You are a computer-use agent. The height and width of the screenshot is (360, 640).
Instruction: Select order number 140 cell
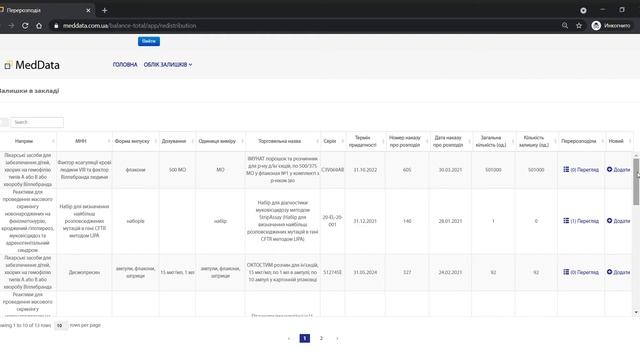tap(407, 221)
